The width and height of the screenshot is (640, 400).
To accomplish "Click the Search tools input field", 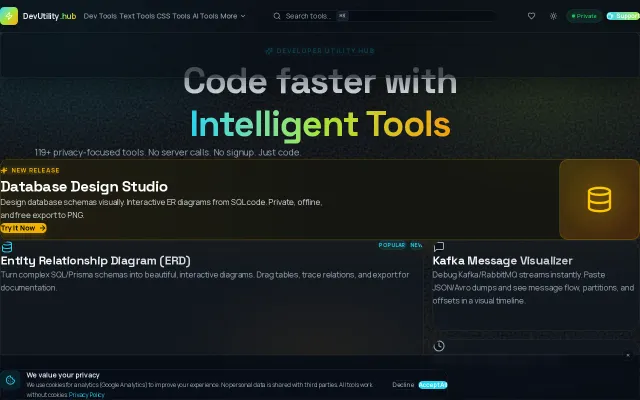I will tap(384, 16).
